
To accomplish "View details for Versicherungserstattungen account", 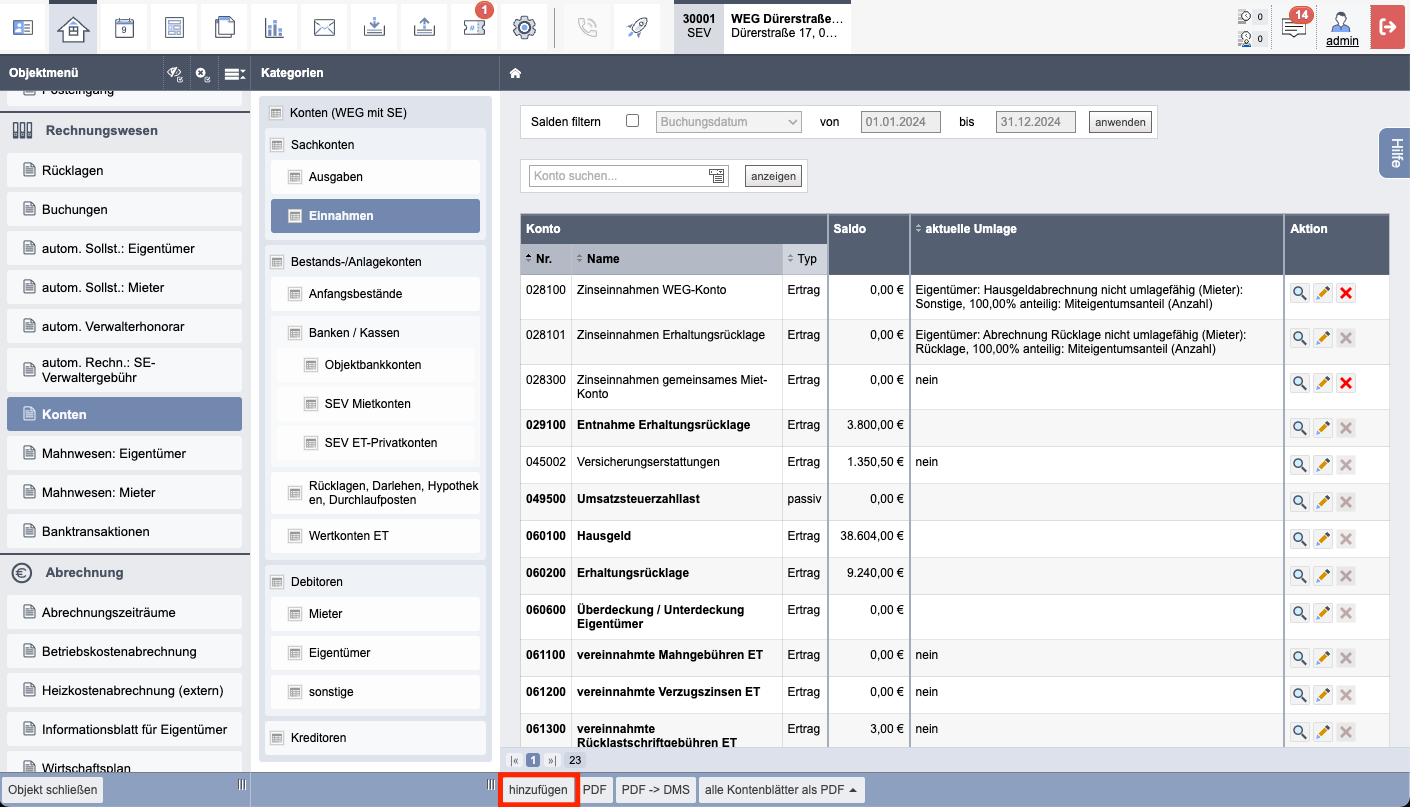I will tap(1299, 465).
